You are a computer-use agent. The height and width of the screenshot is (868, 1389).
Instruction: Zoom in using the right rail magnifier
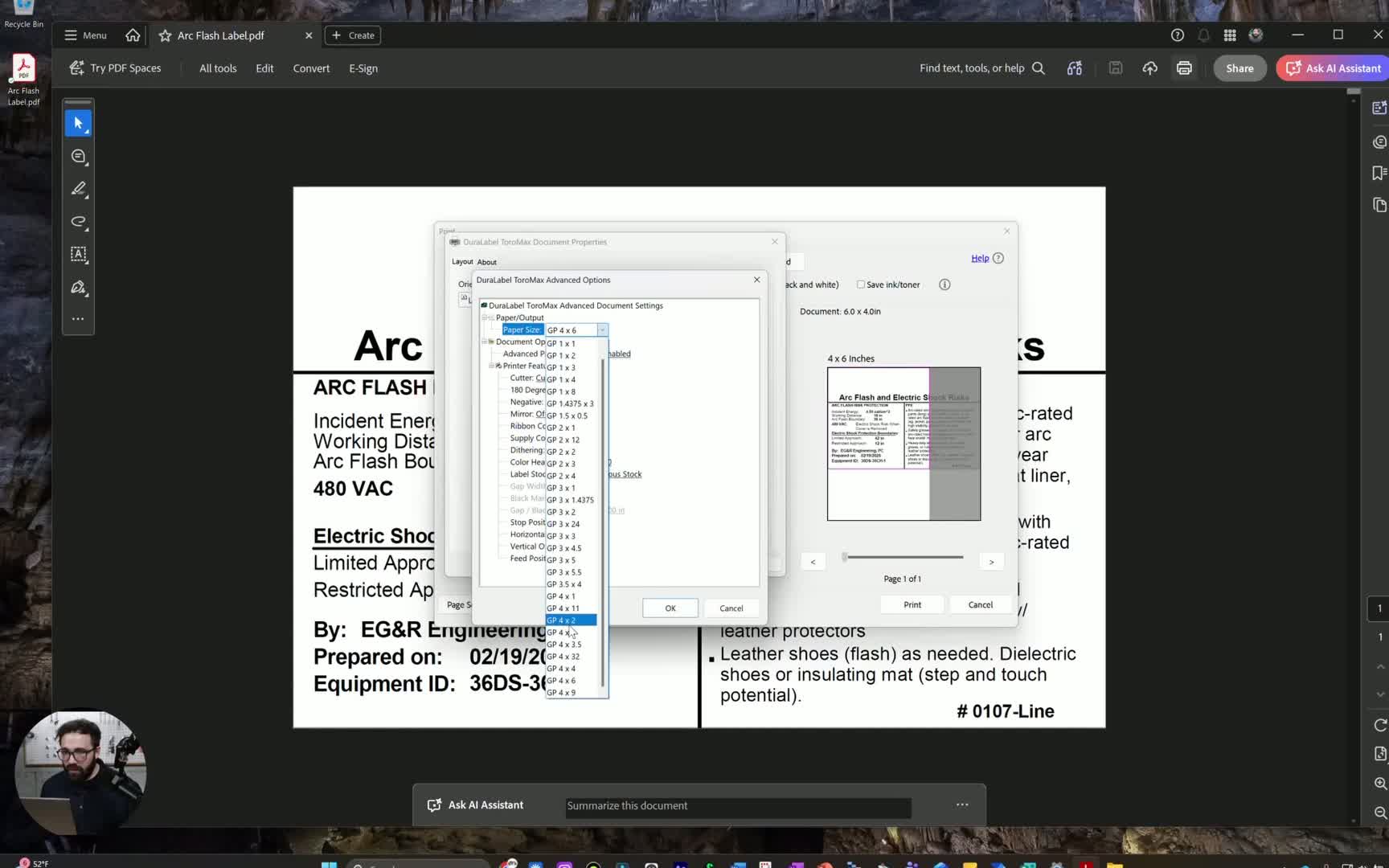tap(1380, 784)
